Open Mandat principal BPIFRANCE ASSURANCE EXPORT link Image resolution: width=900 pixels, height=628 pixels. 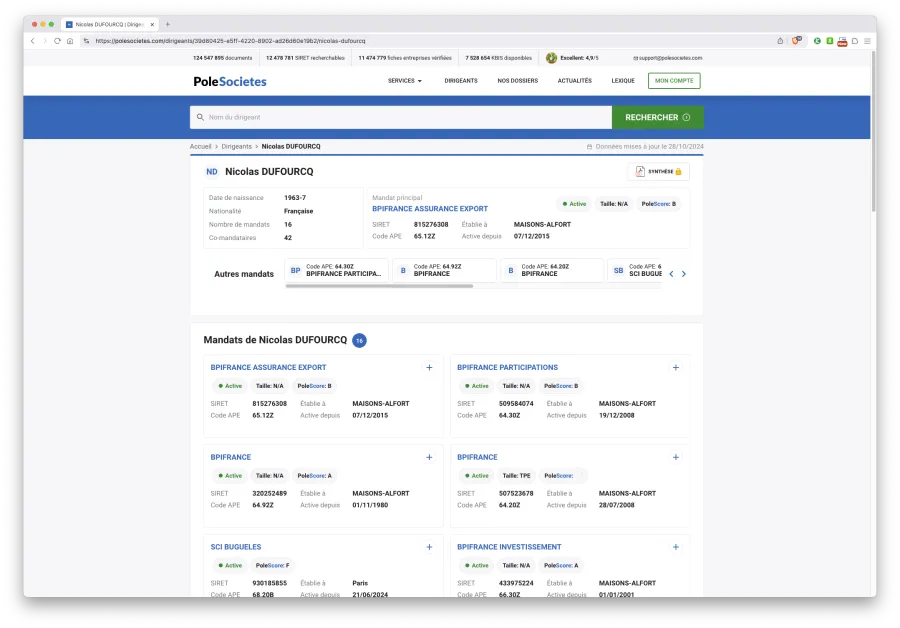[430, 209]
